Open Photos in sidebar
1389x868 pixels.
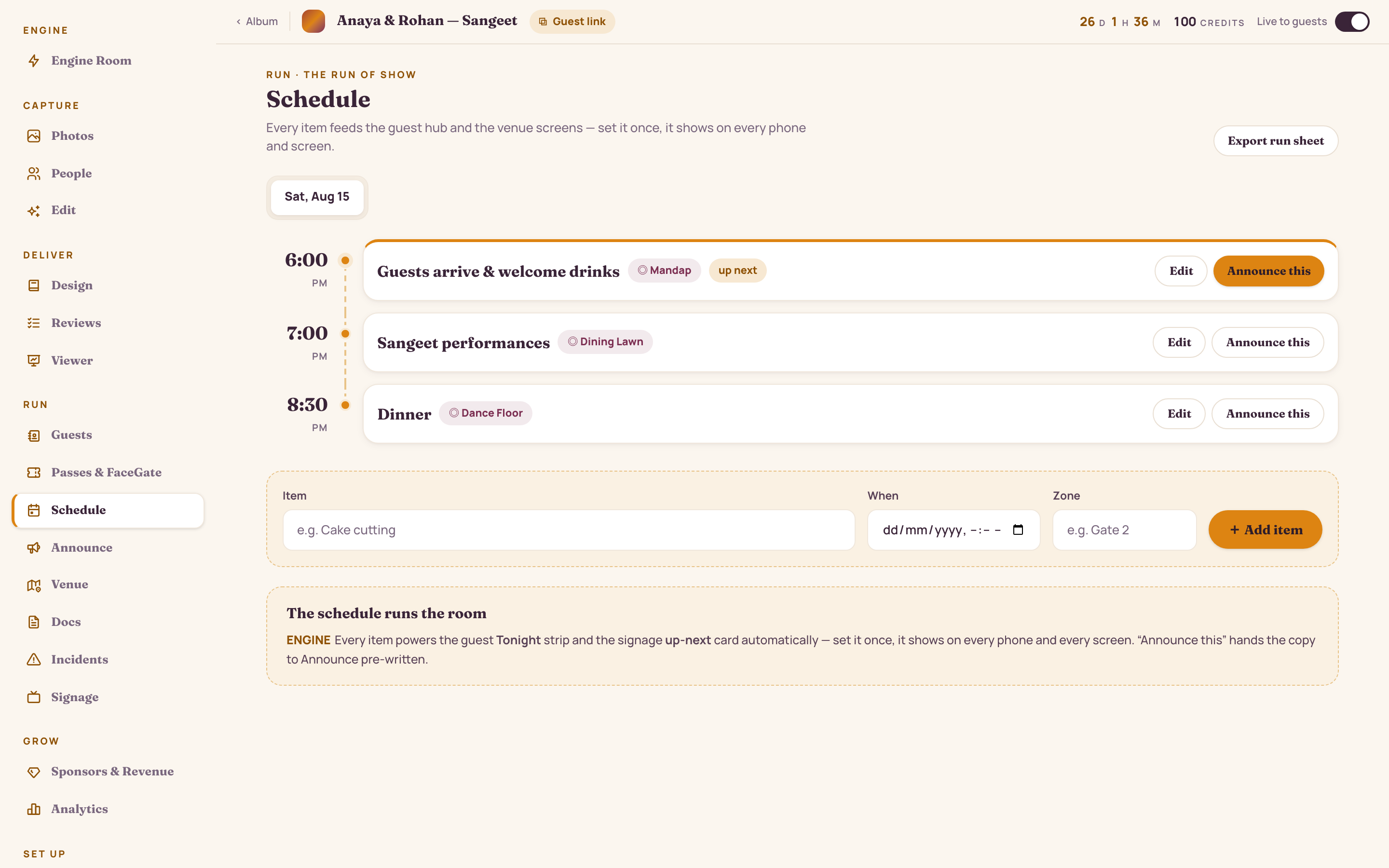(x=108, y=136)
